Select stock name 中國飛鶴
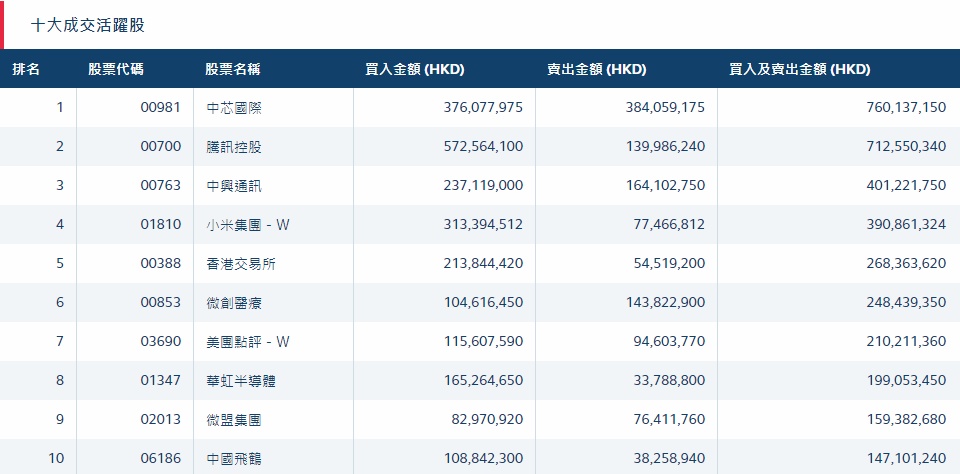Screen dimensions: 960x474 (234, 459)
